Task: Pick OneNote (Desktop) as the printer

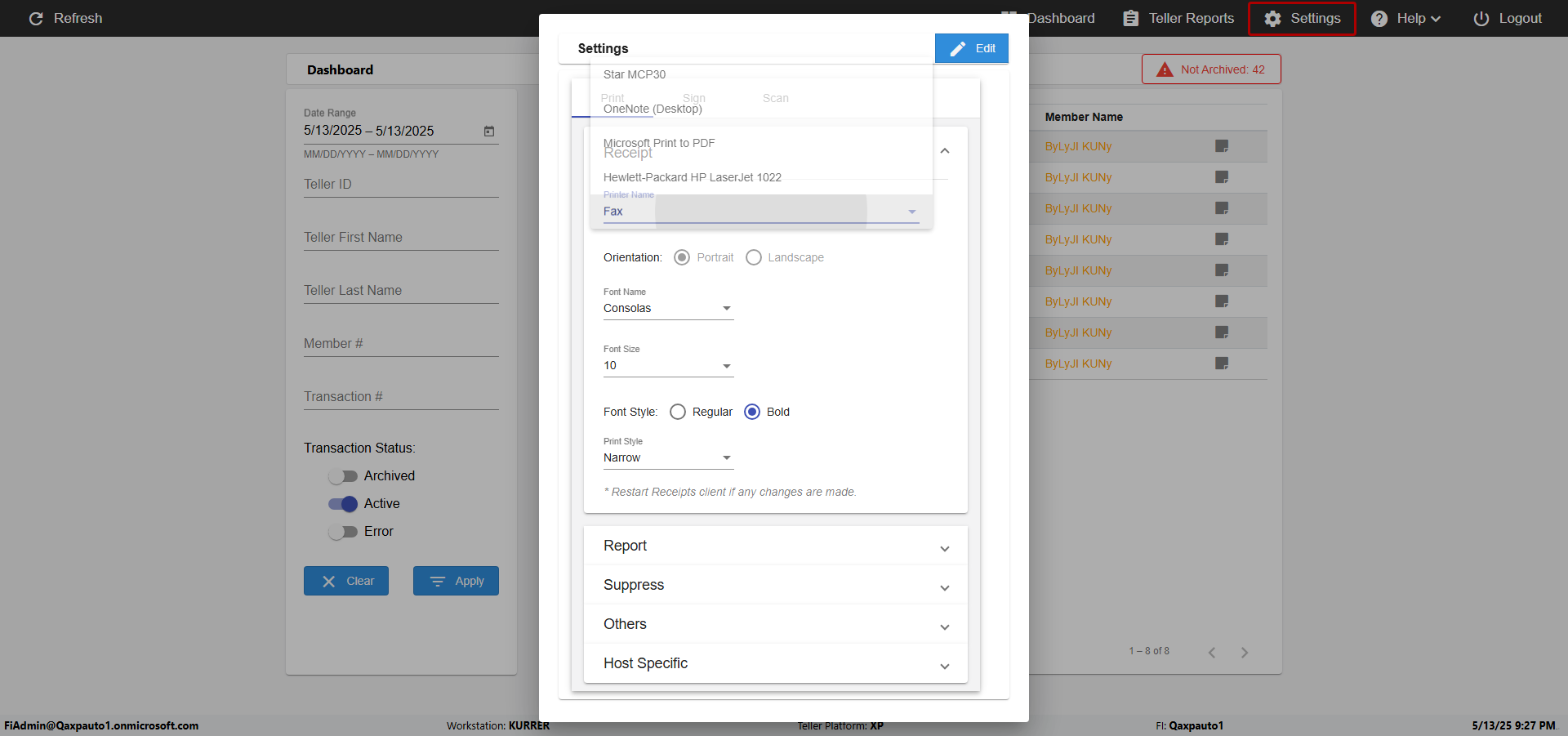Action: (x=761, y=109)
